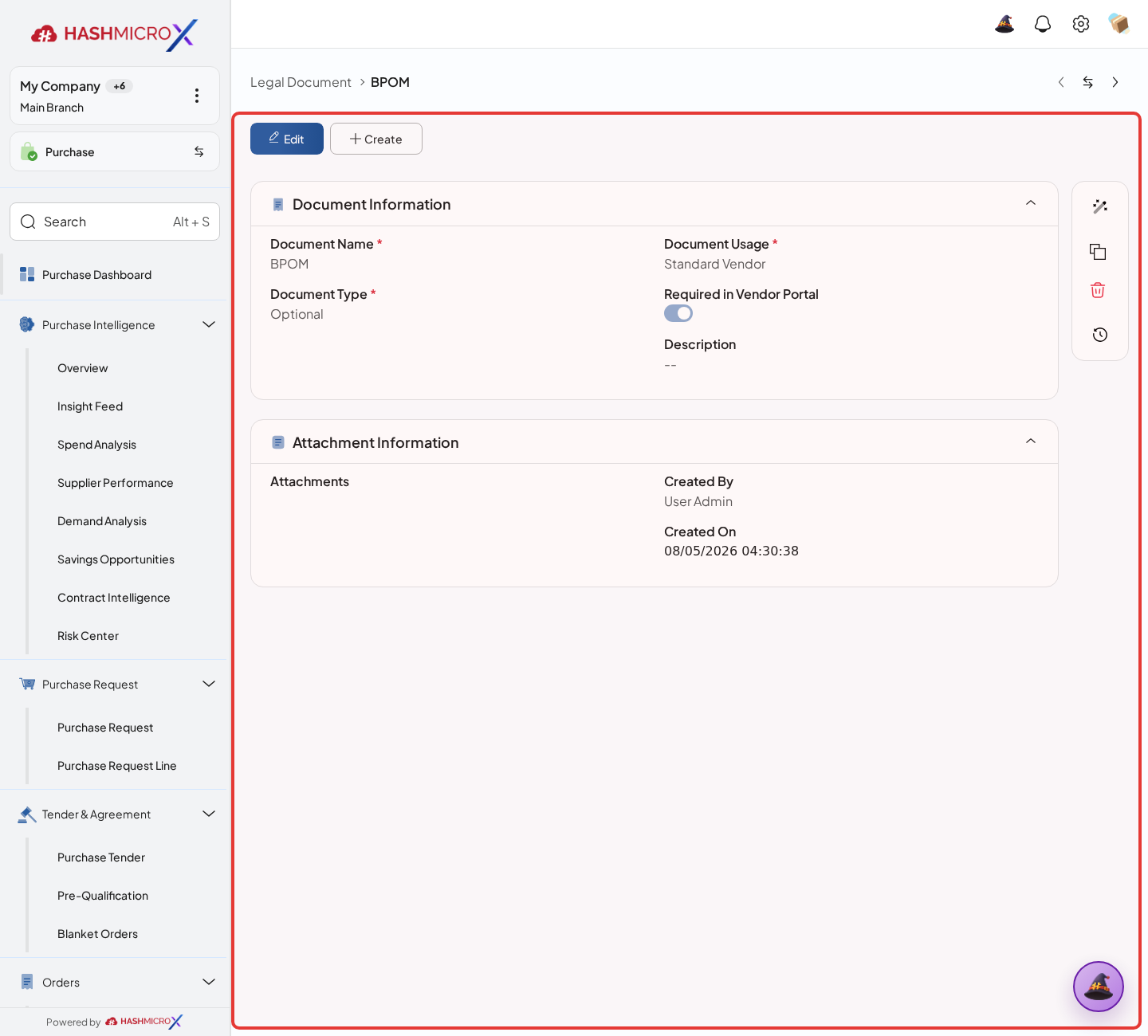Open the history clock icon
1148x1036 pixels.
pyautogui.click(x=1100, y=335)
